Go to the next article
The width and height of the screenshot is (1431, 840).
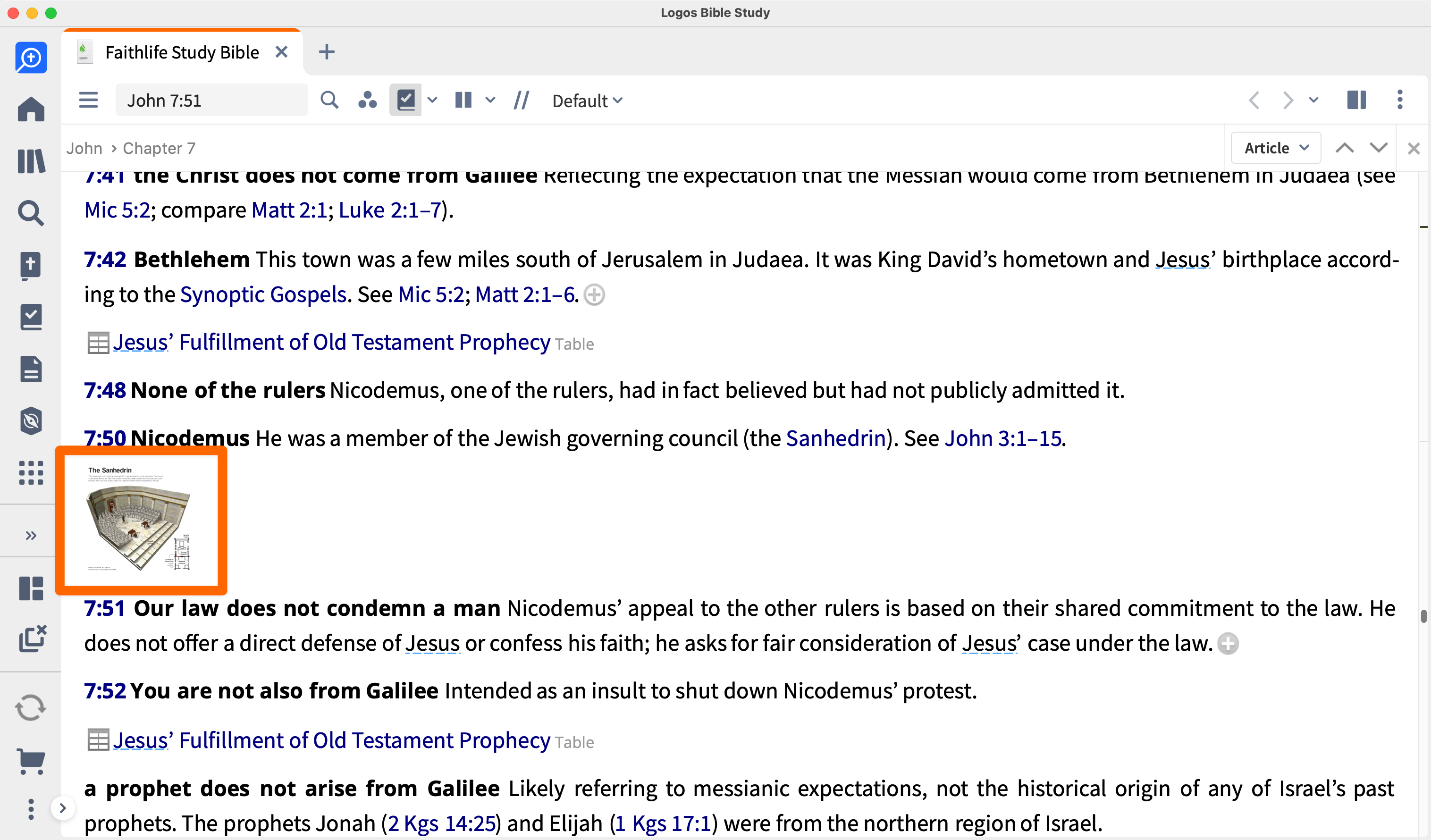coord(1379,148)
